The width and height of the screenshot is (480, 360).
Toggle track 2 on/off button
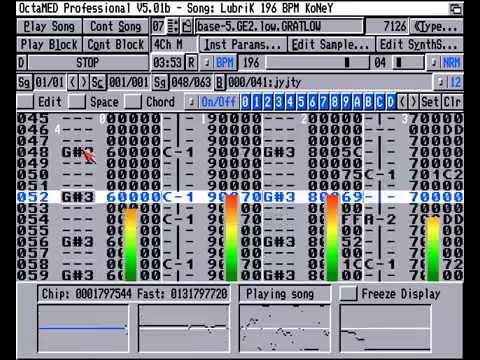268,102
